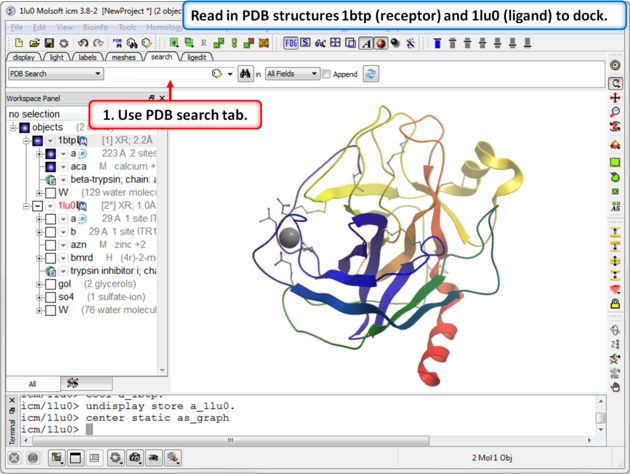
Task: Open the All Fields dropdown
Action: (x=314, y=74)
